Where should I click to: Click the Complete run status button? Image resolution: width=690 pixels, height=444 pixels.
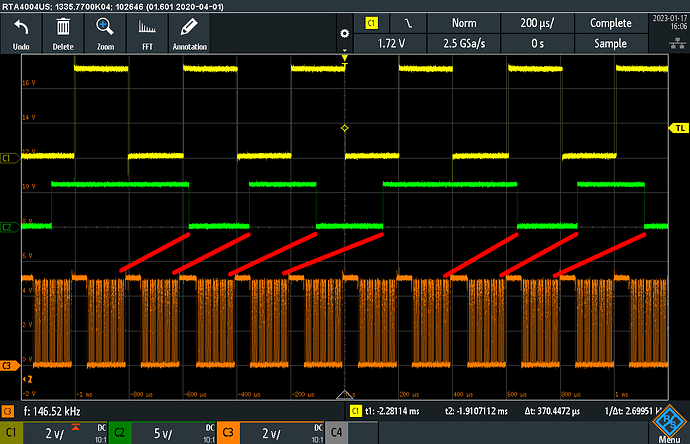coord(609,22)
